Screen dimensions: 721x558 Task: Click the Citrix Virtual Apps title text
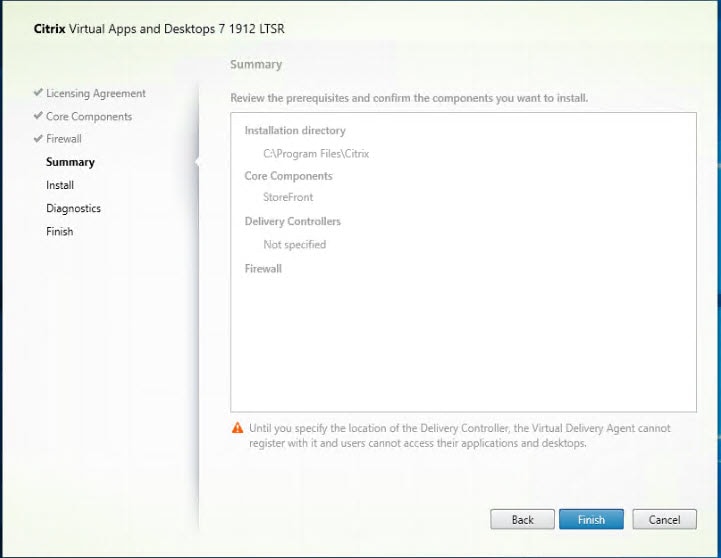coord(159,28)
